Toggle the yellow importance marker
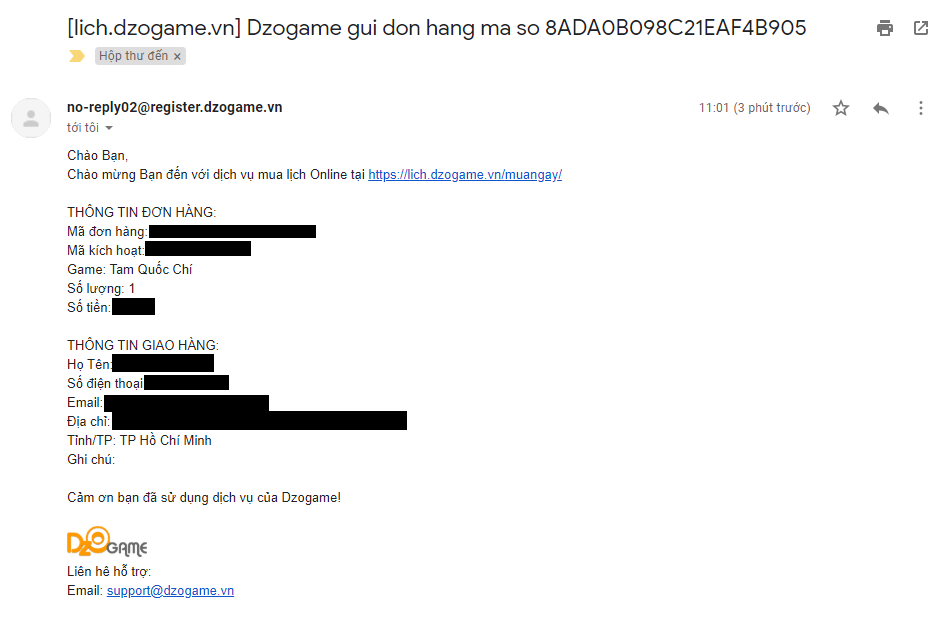Image resolution: width=945 pixels, height=623 pixels. point(77,56)
